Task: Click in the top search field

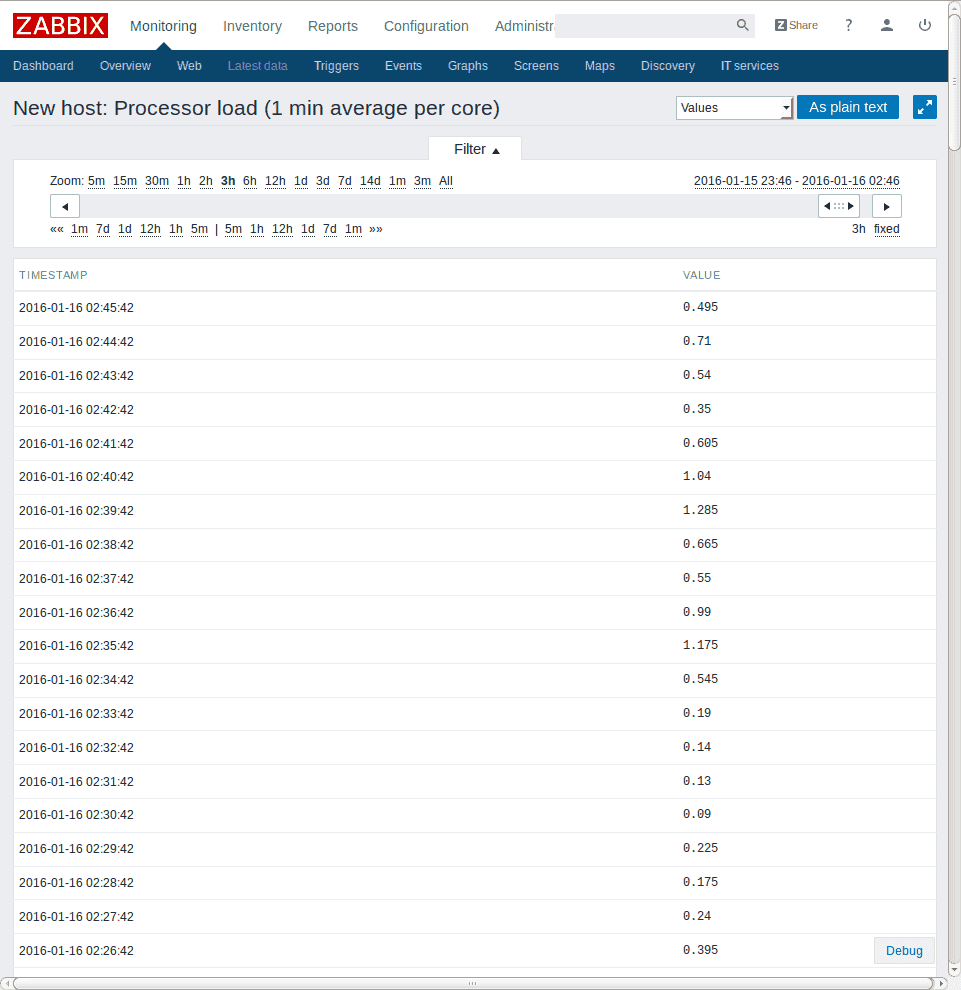Action: pos(644,26)
